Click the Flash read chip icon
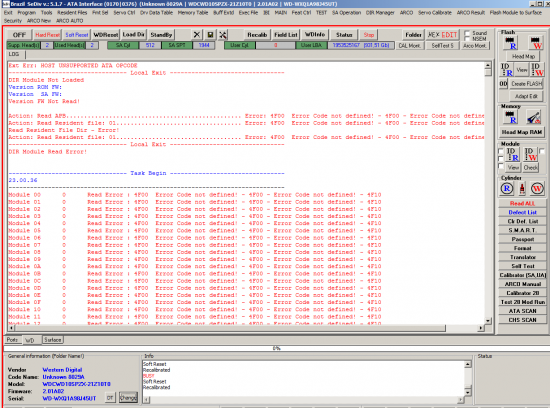Screen dimensions: 550x408 (510, 43)
